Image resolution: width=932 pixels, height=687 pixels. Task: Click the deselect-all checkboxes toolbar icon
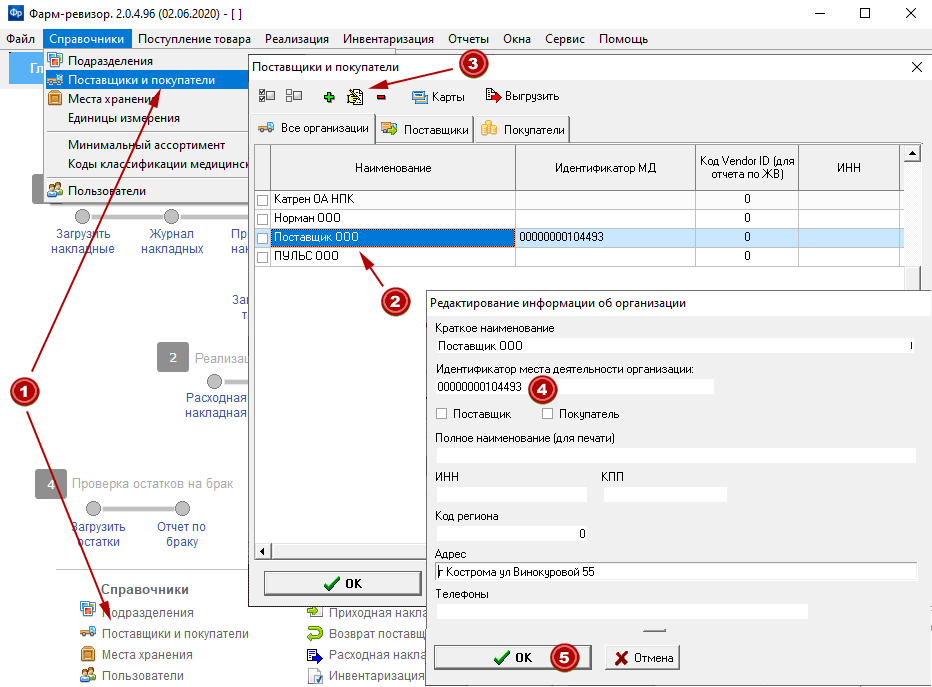pyautogui.click(x=294, y=96)
